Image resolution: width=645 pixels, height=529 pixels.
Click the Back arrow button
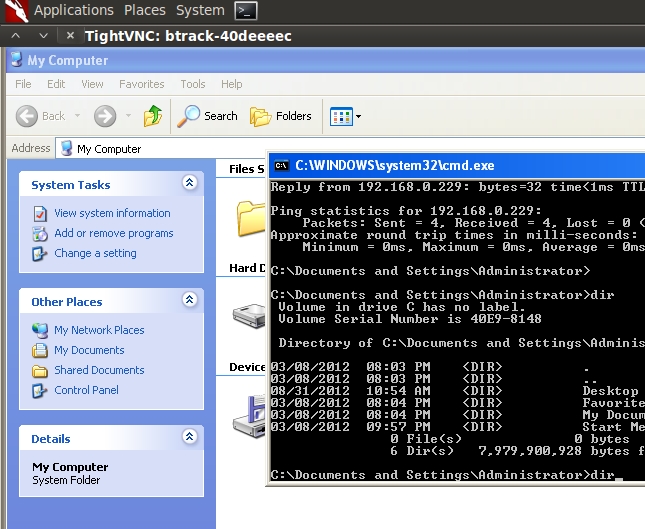pyautogui.click(x=27, y=116)
